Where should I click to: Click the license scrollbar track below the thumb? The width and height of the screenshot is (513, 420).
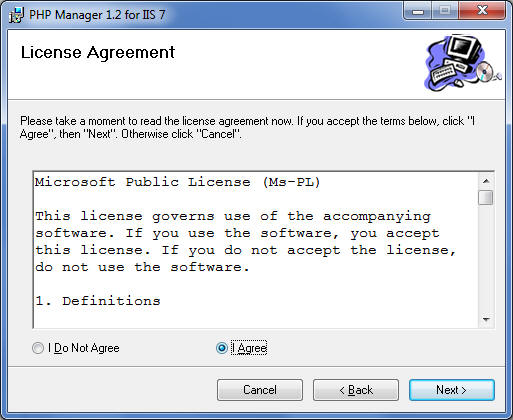pyautogui.click(x=486, y=259)
